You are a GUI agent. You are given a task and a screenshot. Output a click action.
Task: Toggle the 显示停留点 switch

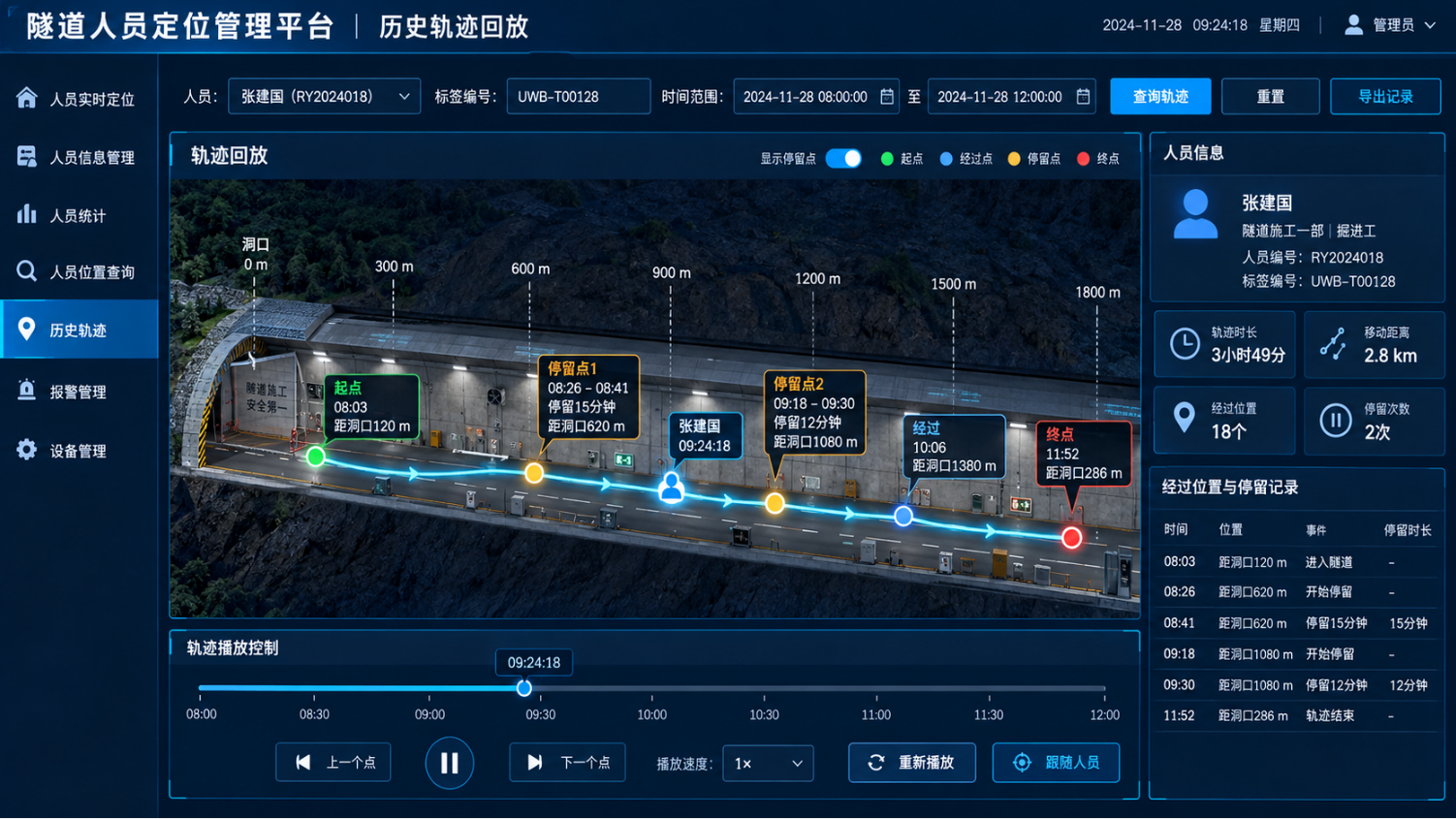coord(843,158)
